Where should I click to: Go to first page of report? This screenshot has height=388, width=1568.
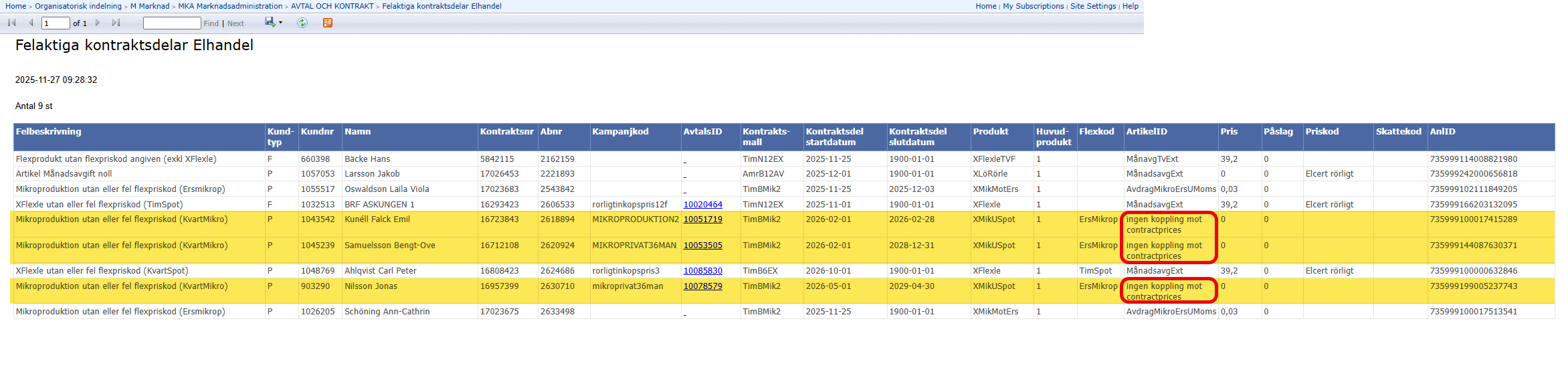[x=11, y=23]
